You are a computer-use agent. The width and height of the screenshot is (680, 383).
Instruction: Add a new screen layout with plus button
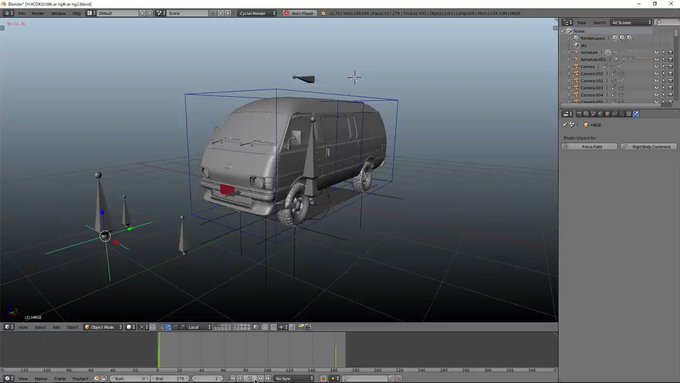point(142,13)
